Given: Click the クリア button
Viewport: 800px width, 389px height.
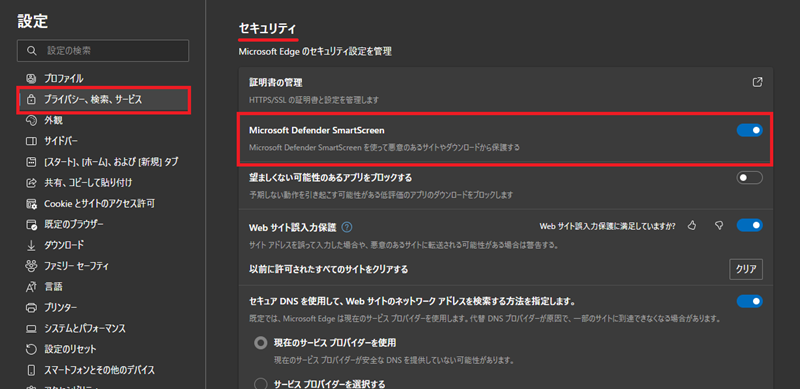Looking at the screenshot, I should (745, 269).
